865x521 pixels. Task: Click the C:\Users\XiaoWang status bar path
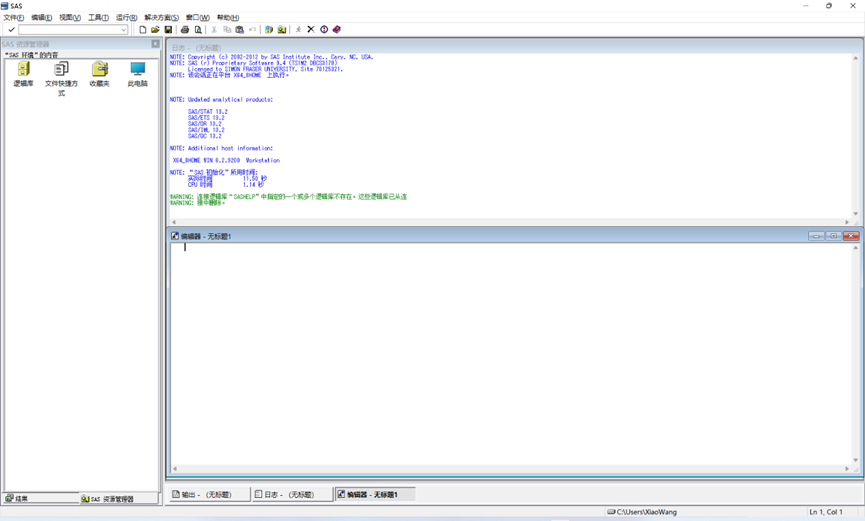[x=643, y=512]
